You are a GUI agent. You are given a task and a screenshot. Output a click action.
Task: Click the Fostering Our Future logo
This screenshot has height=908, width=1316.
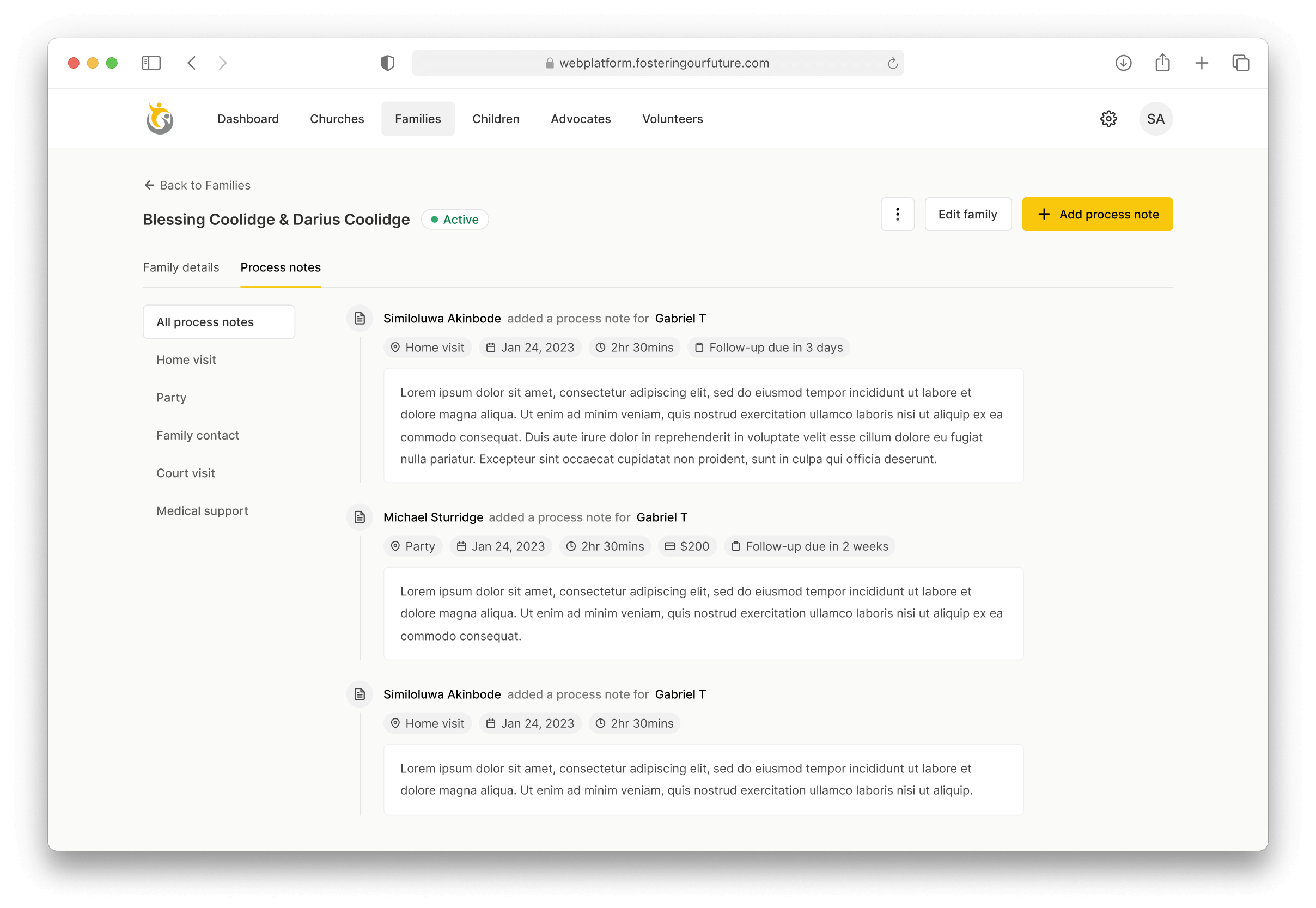pos(160,119)
